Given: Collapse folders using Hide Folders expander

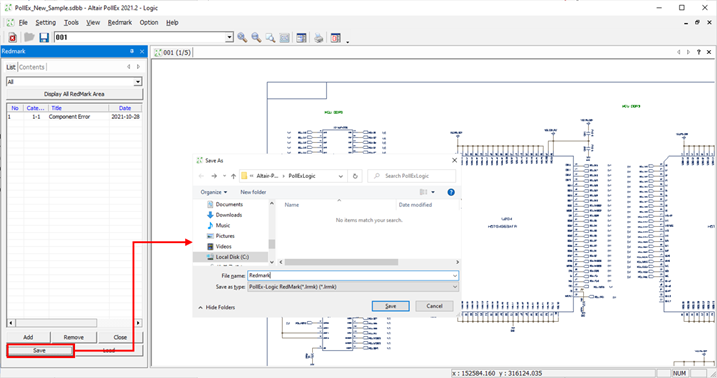Looking at the screenshot, I should (x=217, y=308).
